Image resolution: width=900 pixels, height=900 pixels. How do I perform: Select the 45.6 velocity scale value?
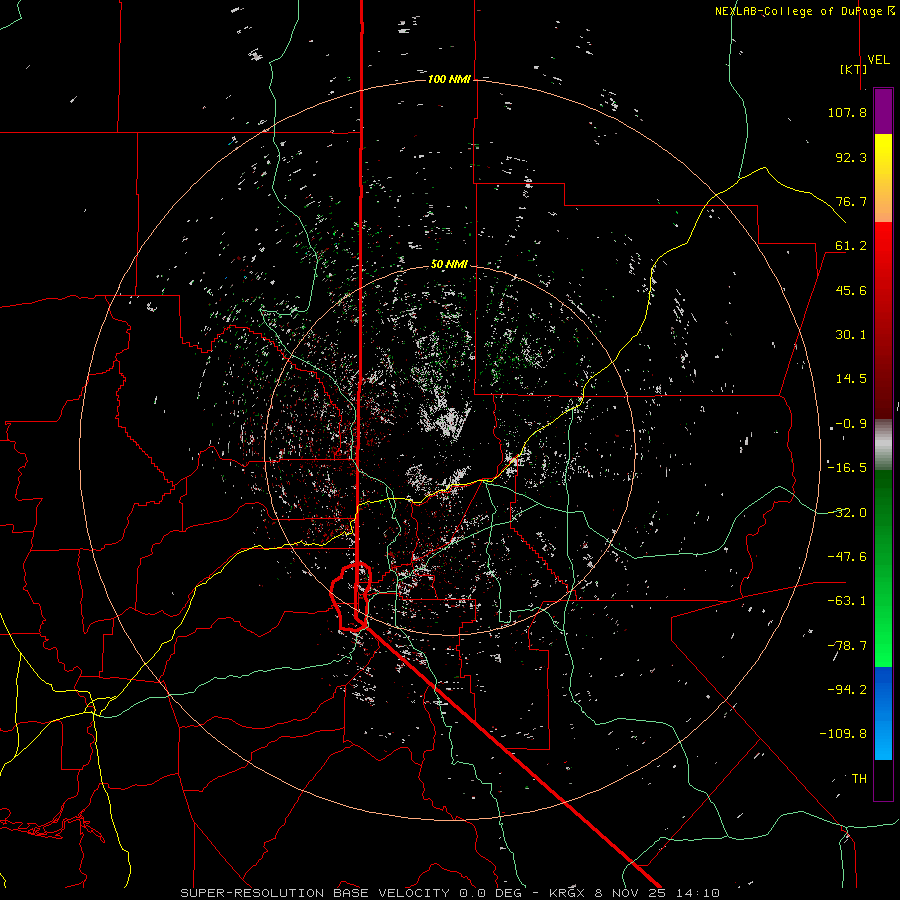pyautogui.click(x=851, y=290)
